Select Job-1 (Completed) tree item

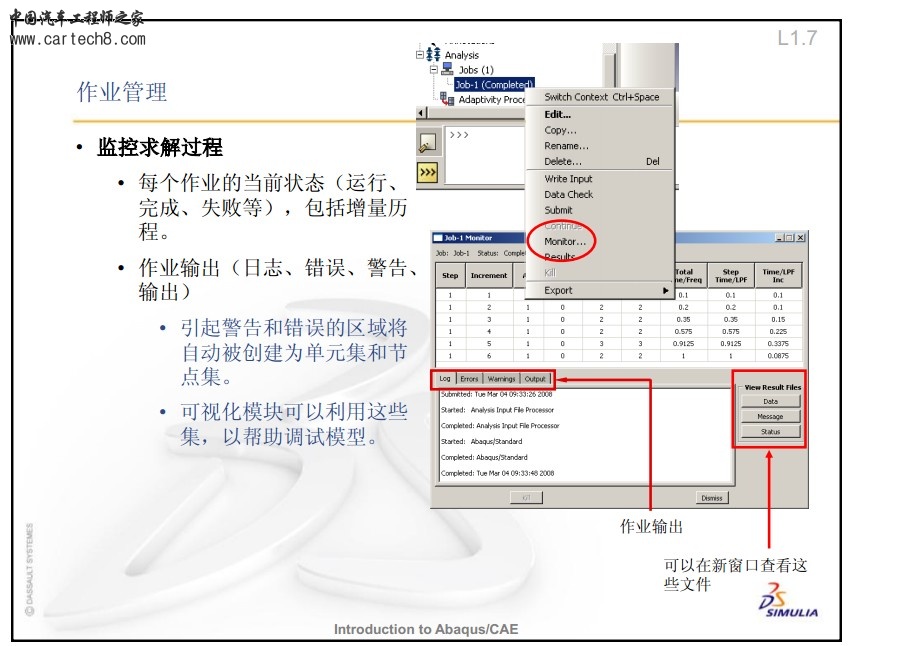[x=494, y=85]
